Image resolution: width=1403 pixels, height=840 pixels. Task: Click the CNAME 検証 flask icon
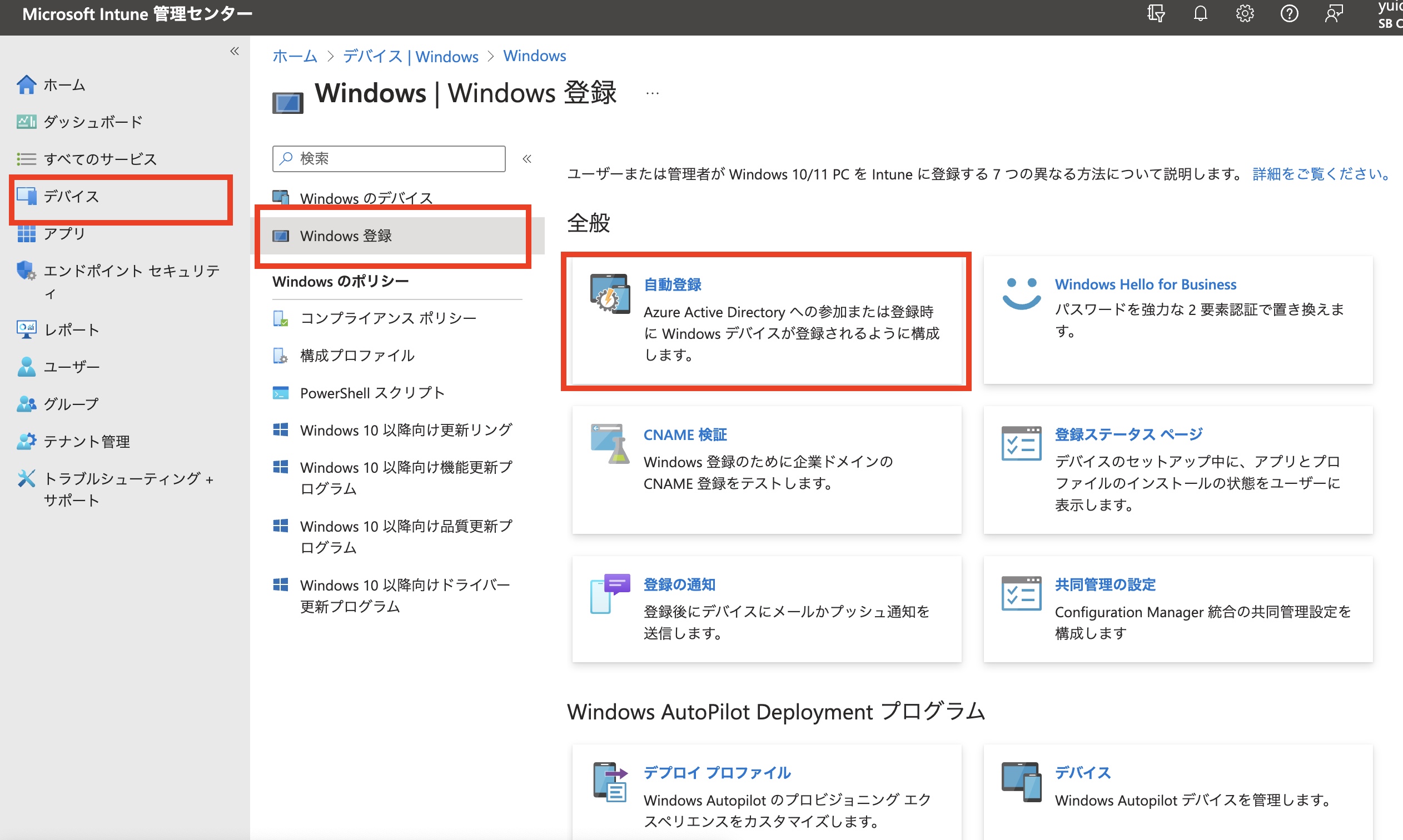(x=610, y=444)
